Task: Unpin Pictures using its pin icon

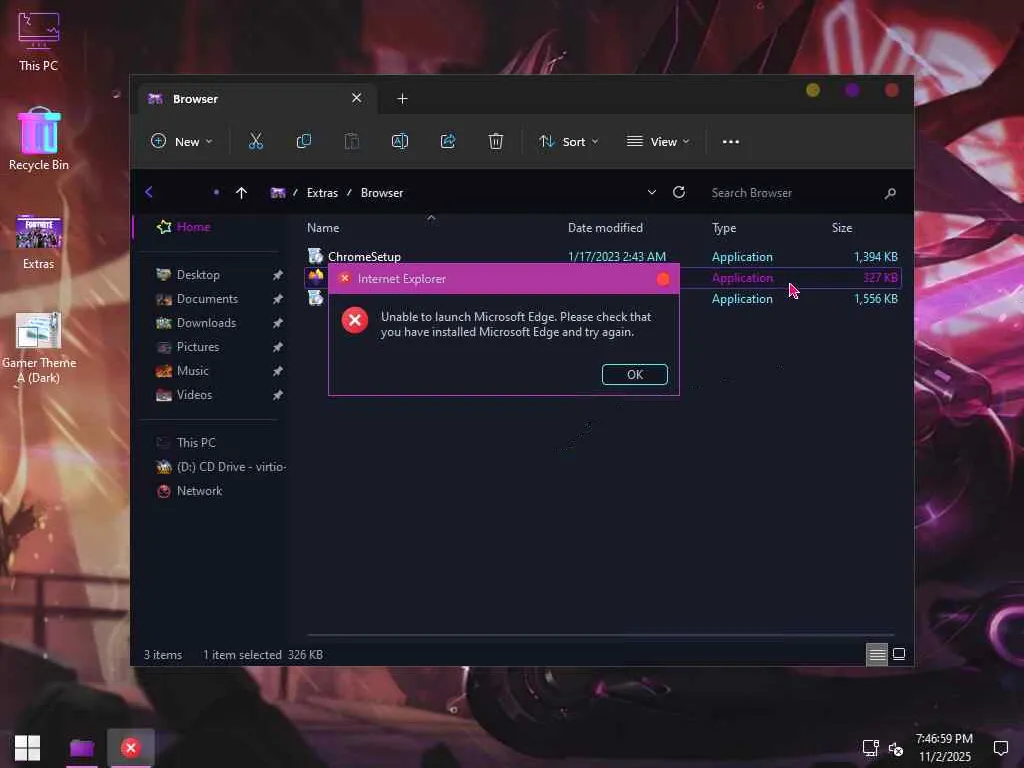Action: click(278, 347)
